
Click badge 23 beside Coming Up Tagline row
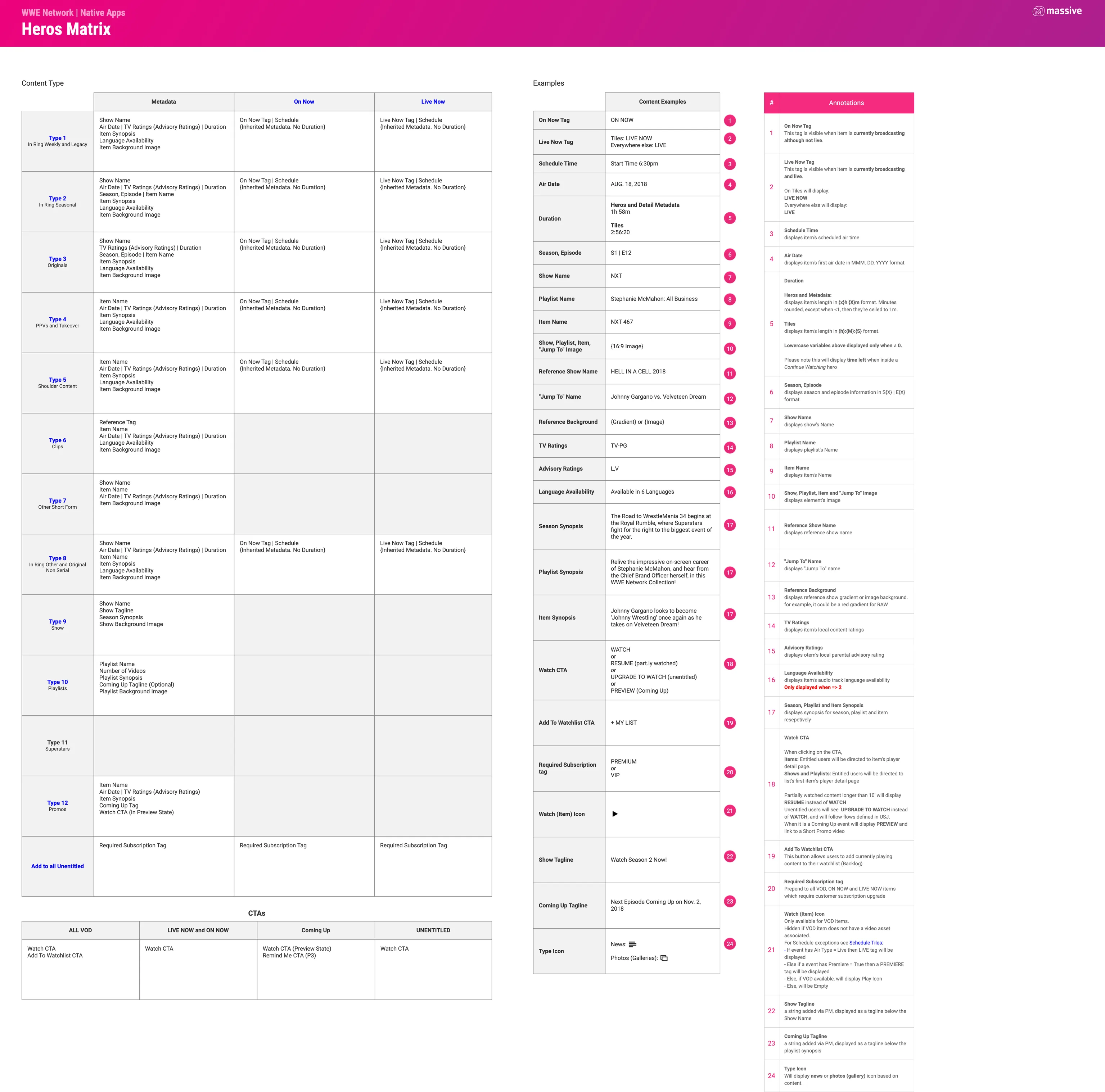tap(730, 901)
